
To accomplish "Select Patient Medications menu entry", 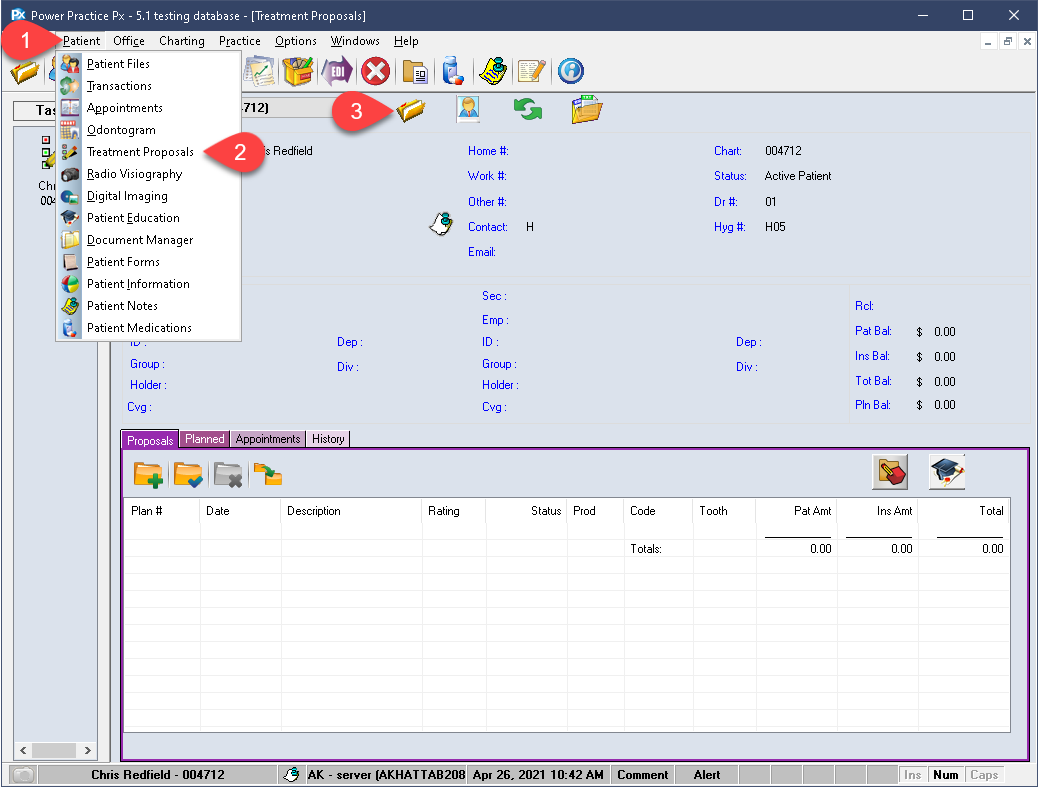I will coord(148,328).
